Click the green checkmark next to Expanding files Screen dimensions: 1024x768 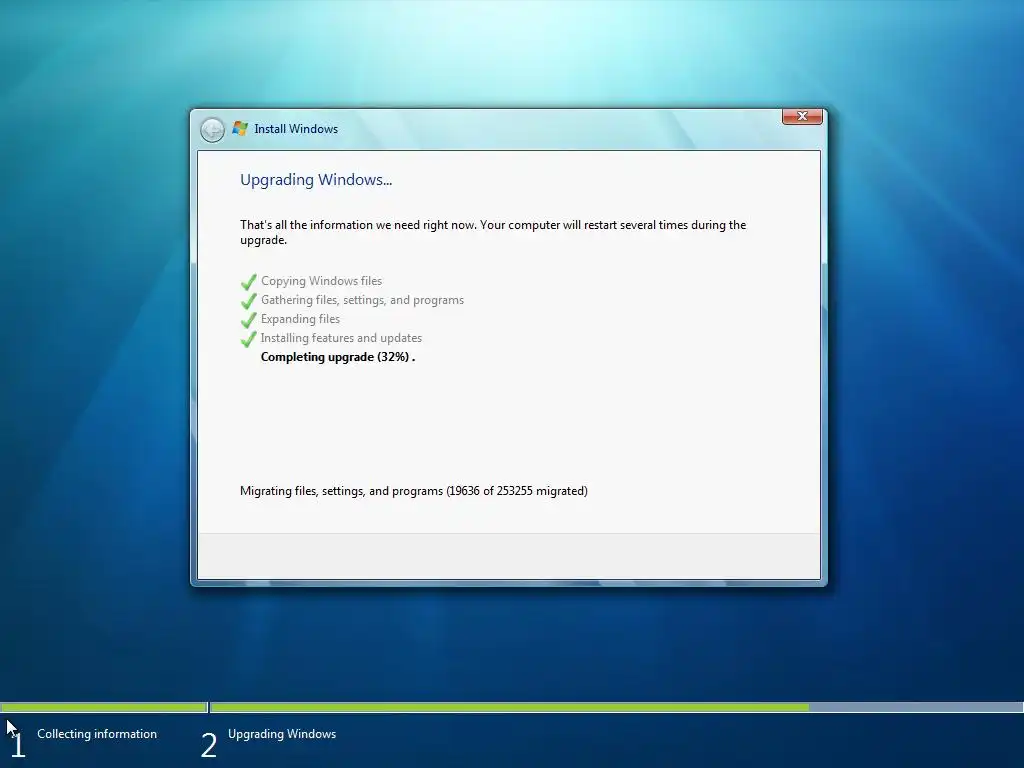[249, 320]
